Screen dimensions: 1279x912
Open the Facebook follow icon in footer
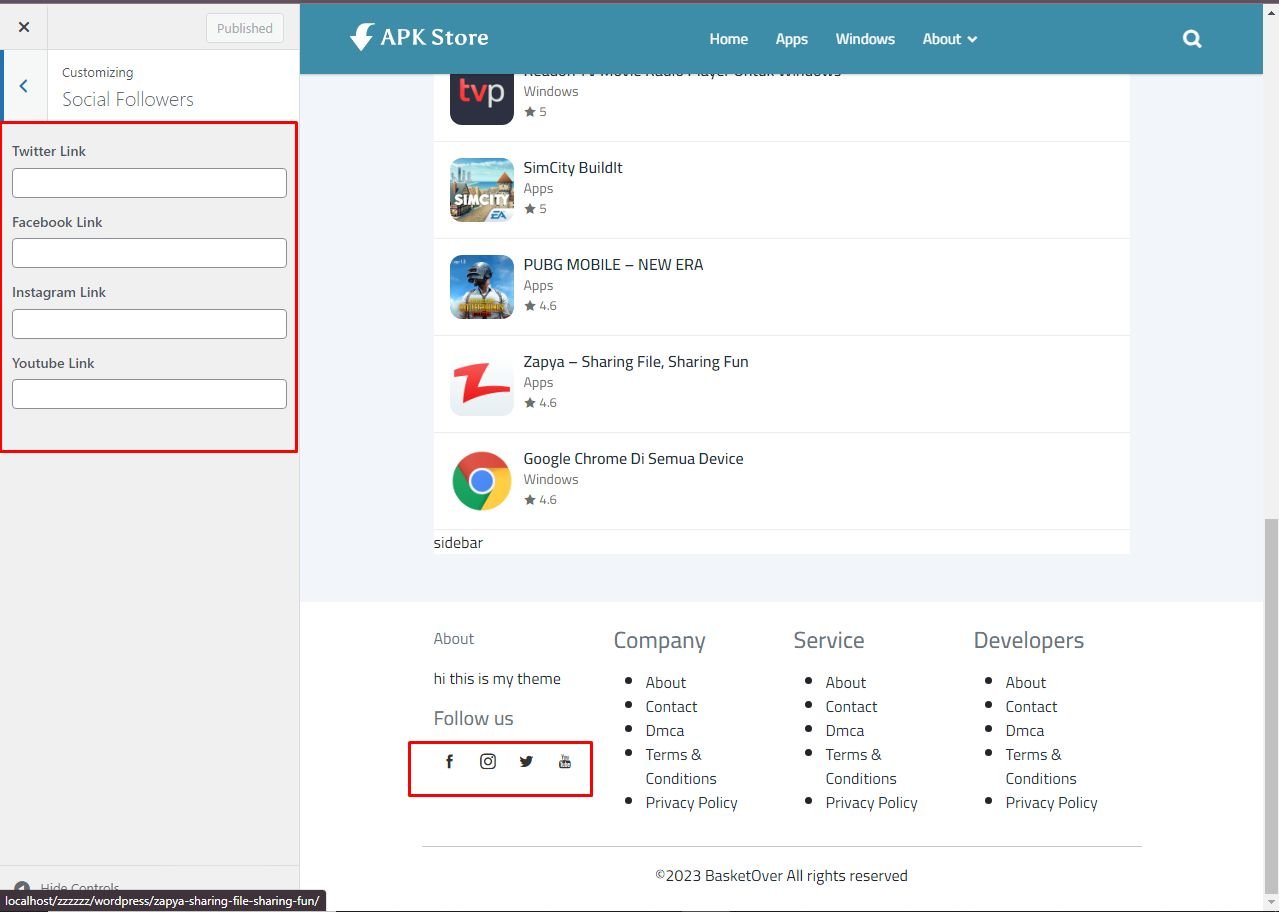[449, 762]
